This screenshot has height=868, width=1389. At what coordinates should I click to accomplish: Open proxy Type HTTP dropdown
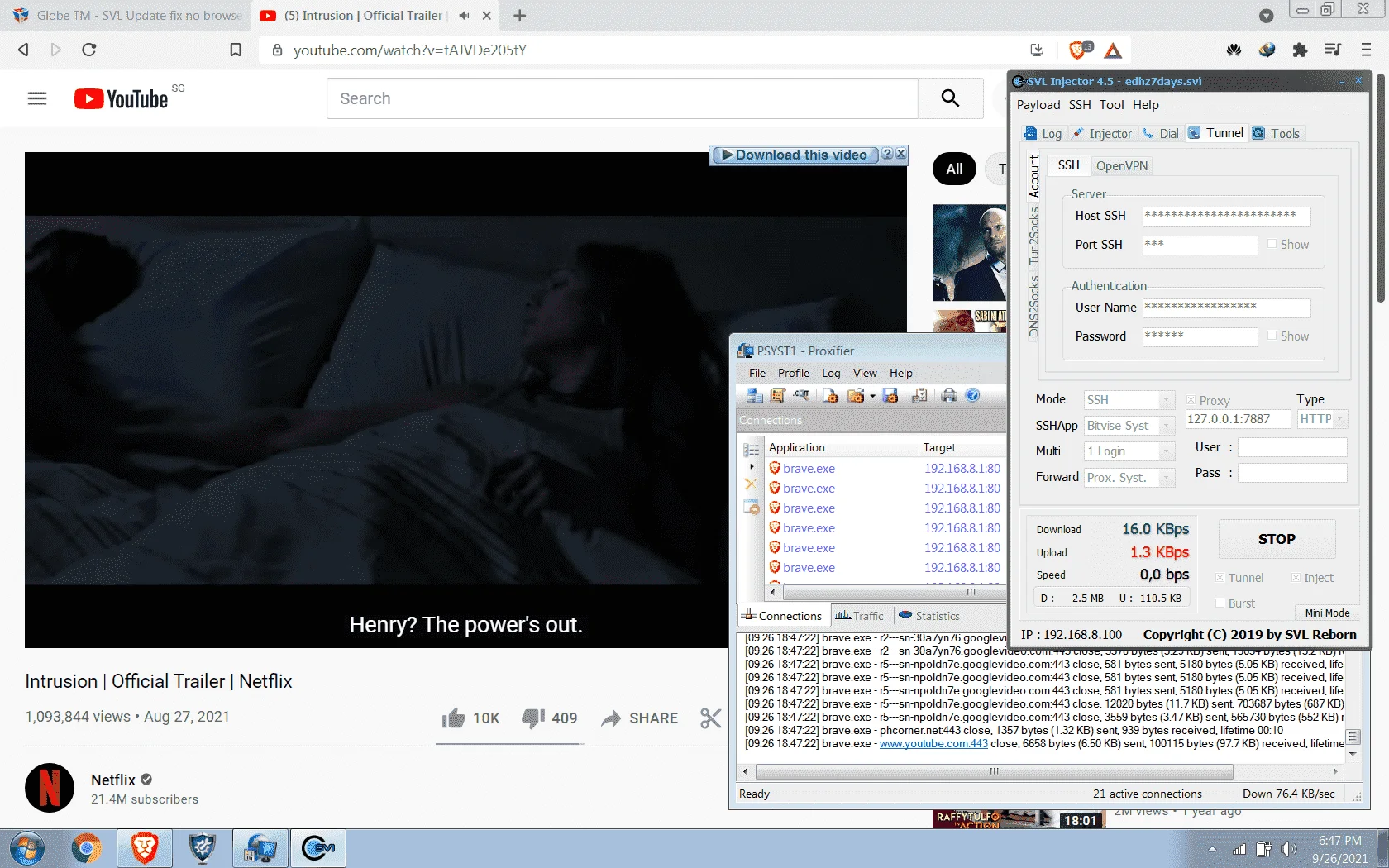pyautogui.click(x=1323, y=419)
